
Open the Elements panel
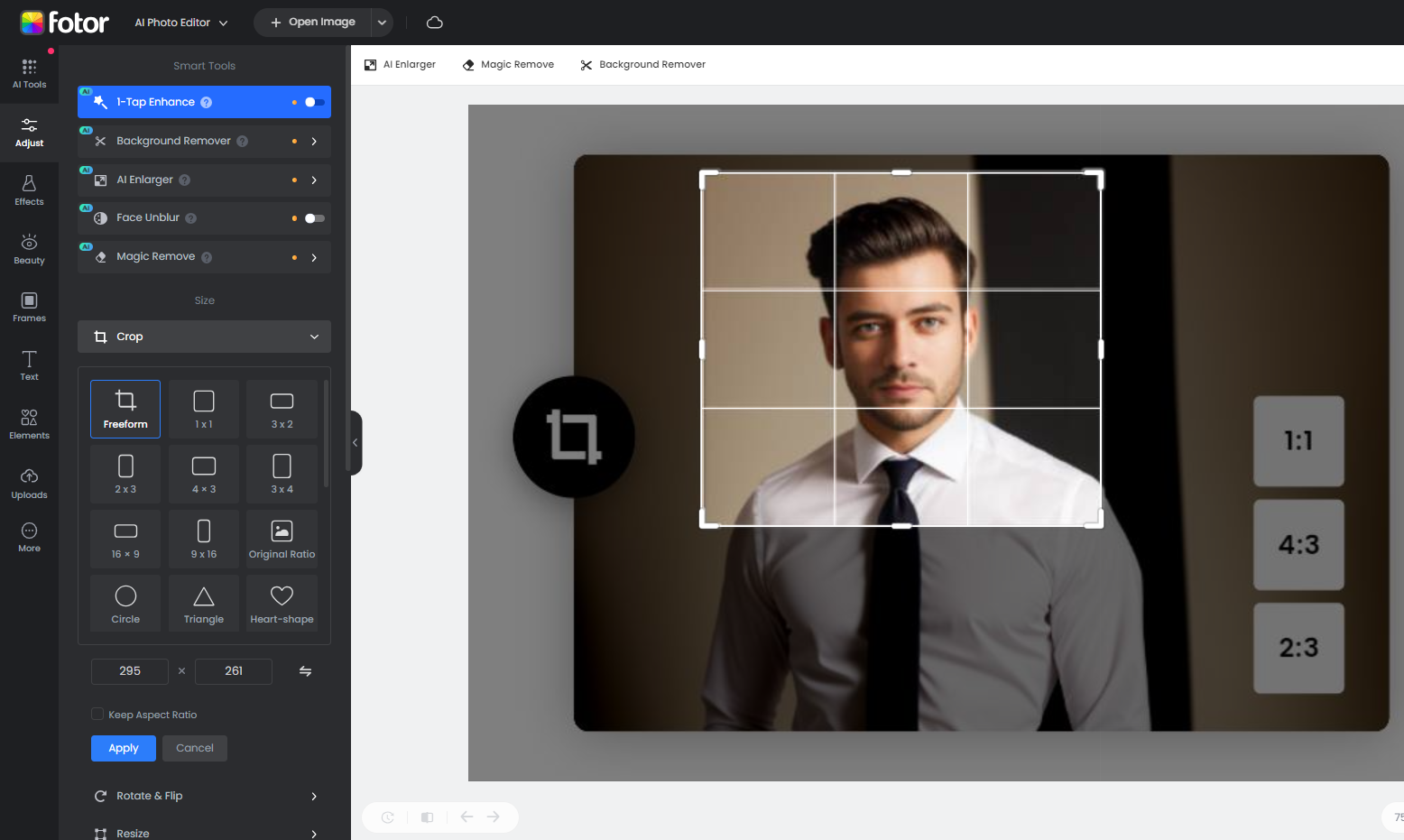pos(29,424)
